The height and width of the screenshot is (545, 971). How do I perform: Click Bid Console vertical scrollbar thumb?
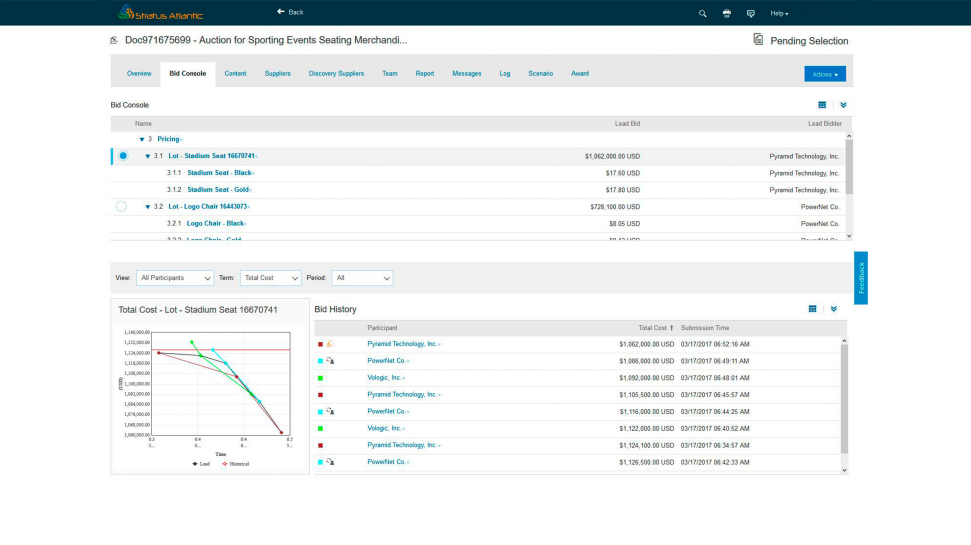point(849,167)
